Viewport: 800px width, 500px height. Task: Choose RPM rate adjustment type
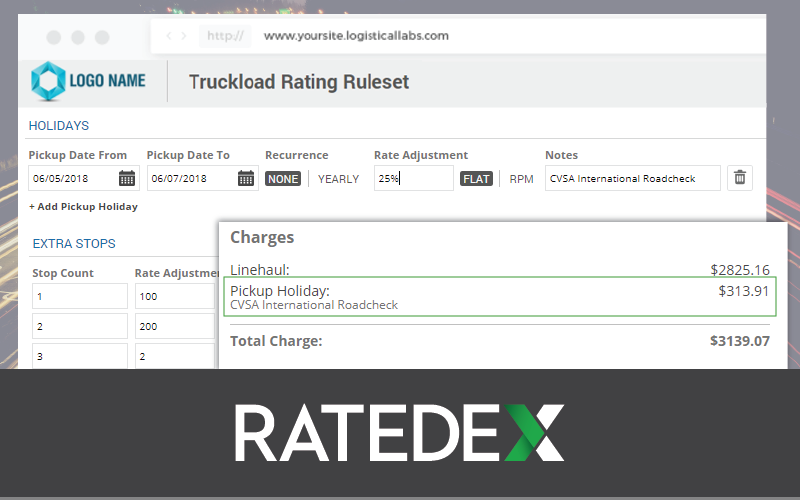(521, 179)
